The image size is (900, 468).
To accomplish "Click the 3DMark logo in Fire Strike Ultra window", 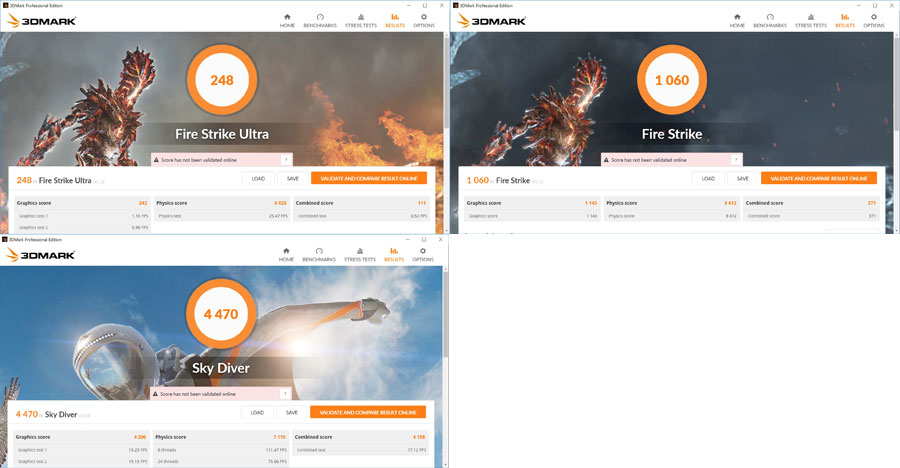I will (x=41, y=21).
